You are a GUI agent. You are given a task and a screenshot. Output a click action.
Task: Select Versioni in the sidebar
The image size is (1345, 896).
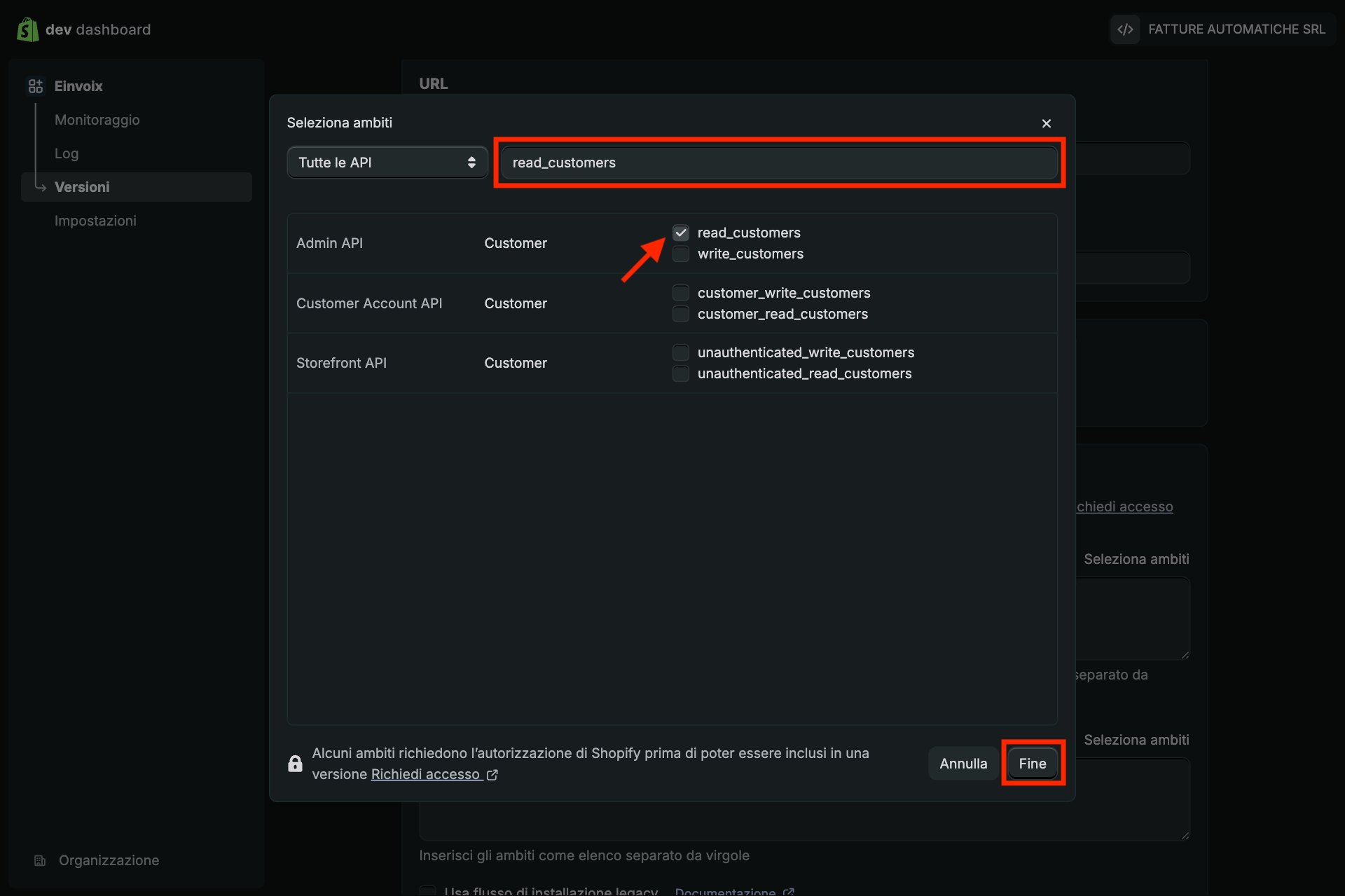[137, 187]
